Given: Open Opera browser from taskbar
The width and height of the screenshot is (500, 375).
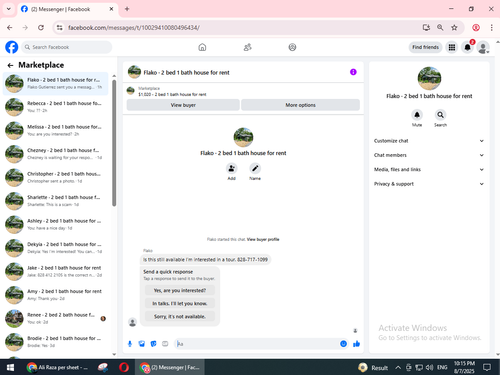Looking at the screenshot, I should (124, 367).
